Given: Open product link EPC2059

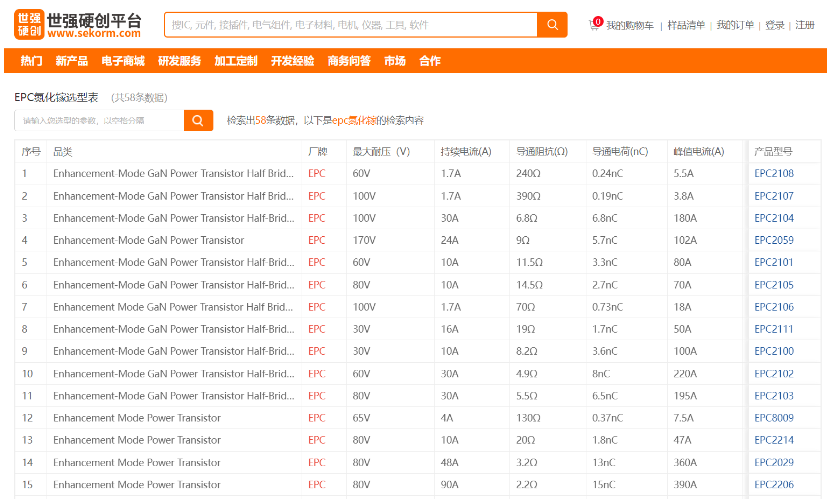Looking at the screenshot, I should [x=774, y=240].
